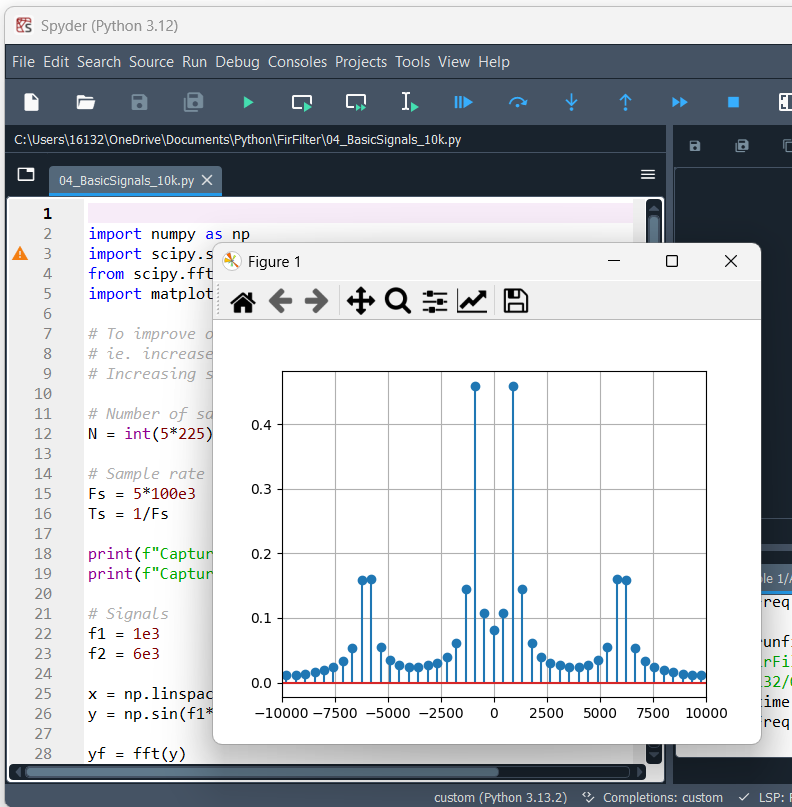
Task: Open the Consoles menu
Action: [297, 62]
